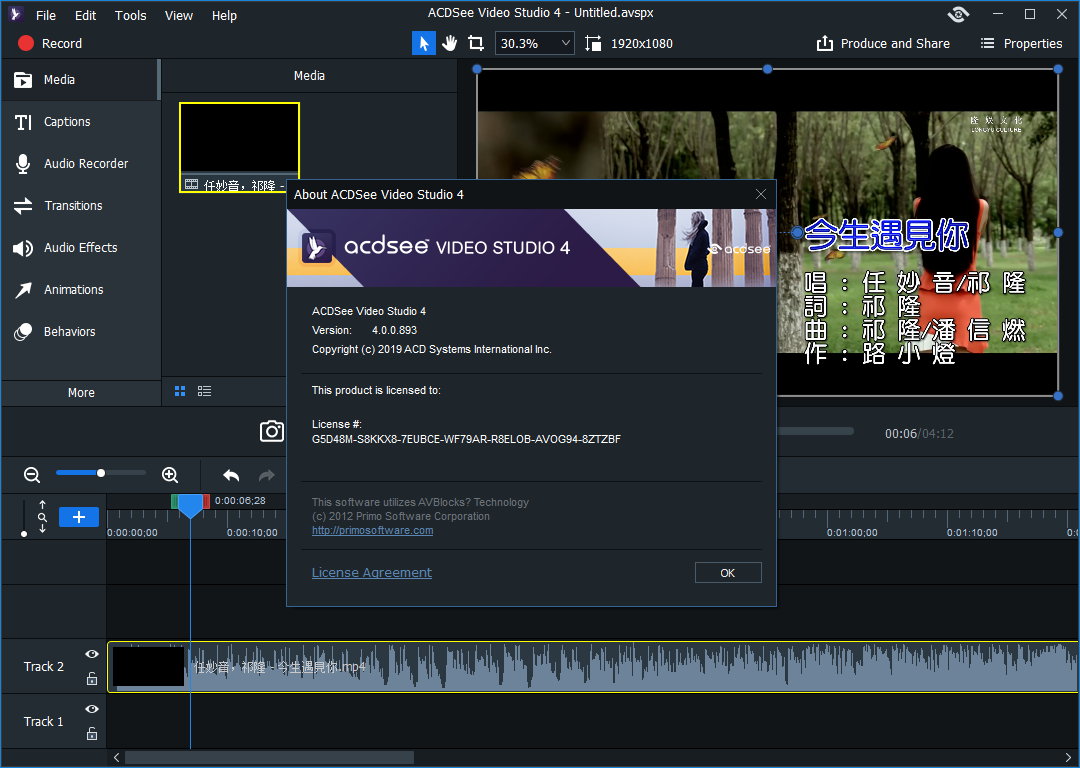Select the arrow pointer tool

(x=424, y=43)
